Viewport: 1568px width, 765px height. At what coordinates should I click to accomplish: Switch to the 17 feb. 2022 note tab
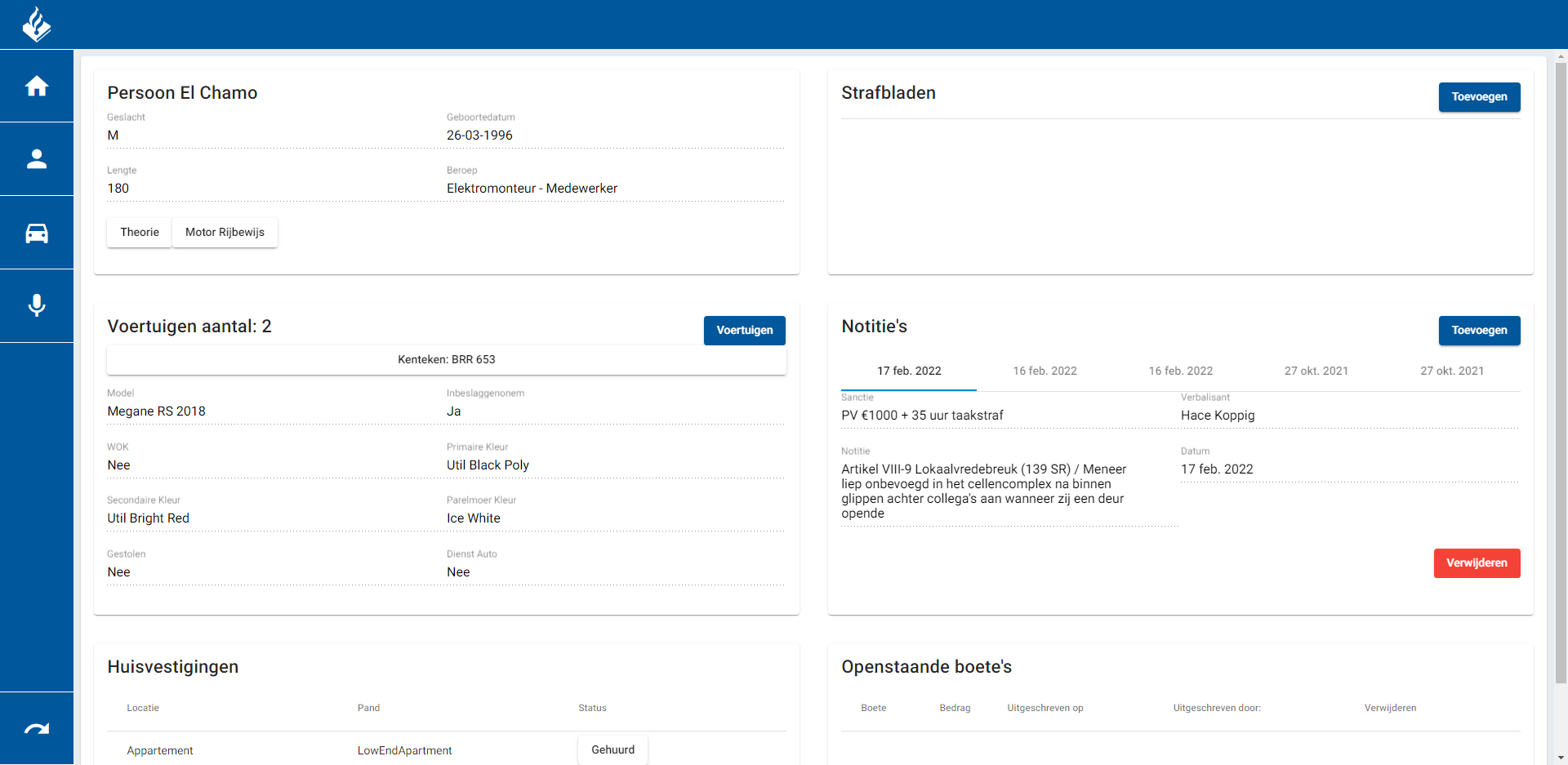click(909, 371)
